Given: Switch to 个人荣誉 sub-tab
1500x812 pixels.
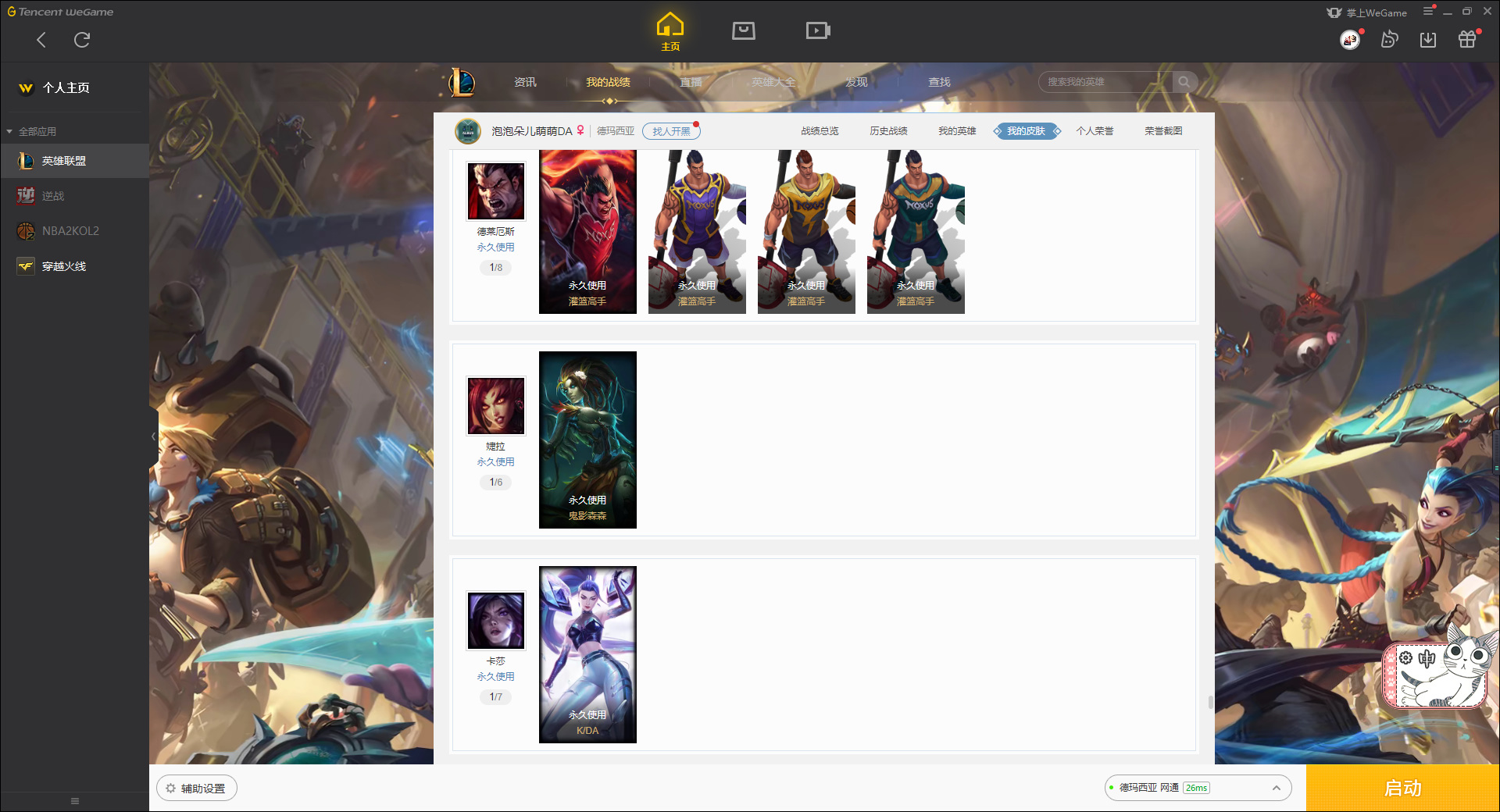Looking at the screenshot, I should (x=1095, y=131).
